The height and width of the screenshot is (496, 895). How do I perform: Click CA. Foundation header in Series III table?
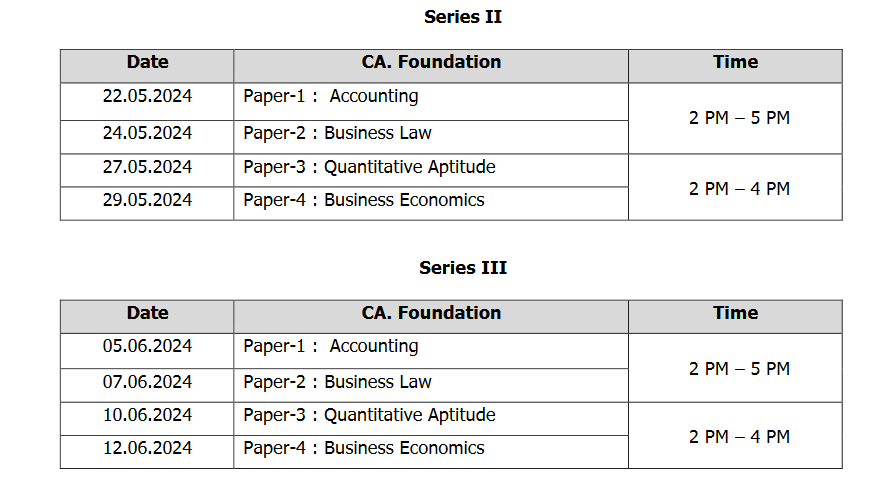(x=431, y=313)
